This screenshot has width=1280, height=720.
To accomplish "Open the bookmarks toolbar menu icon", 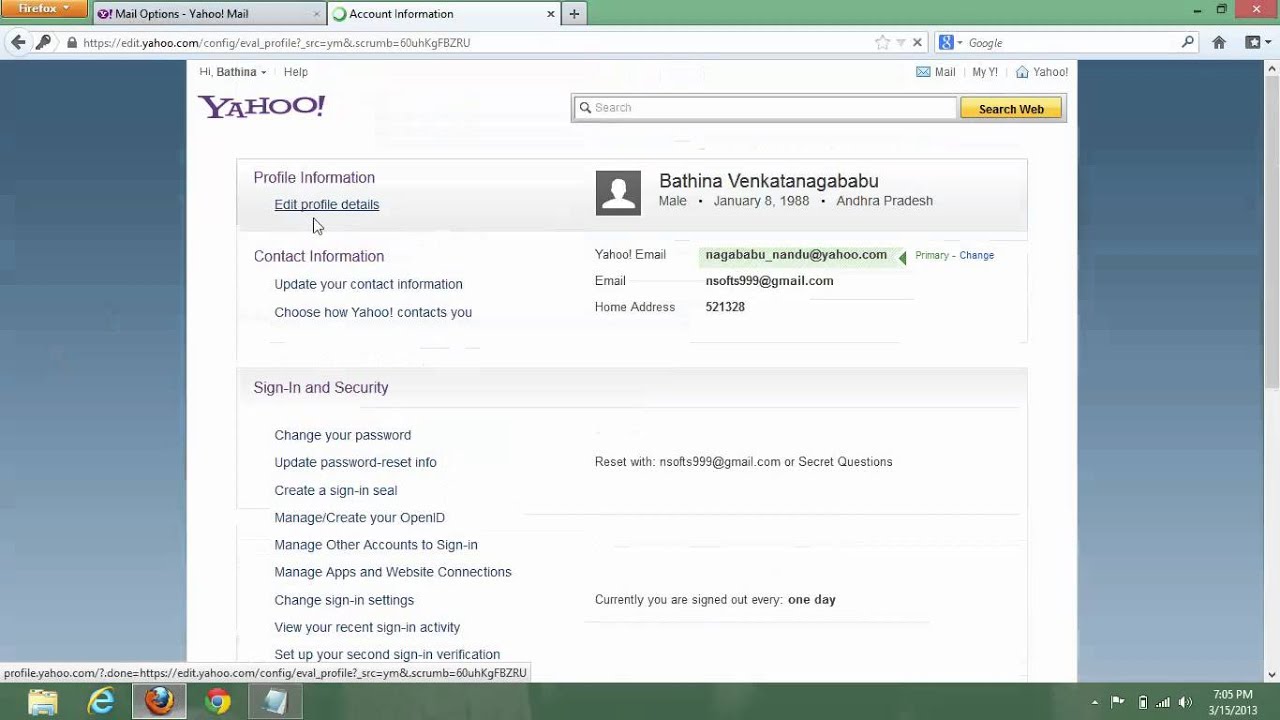I will tap(1256, 42).
